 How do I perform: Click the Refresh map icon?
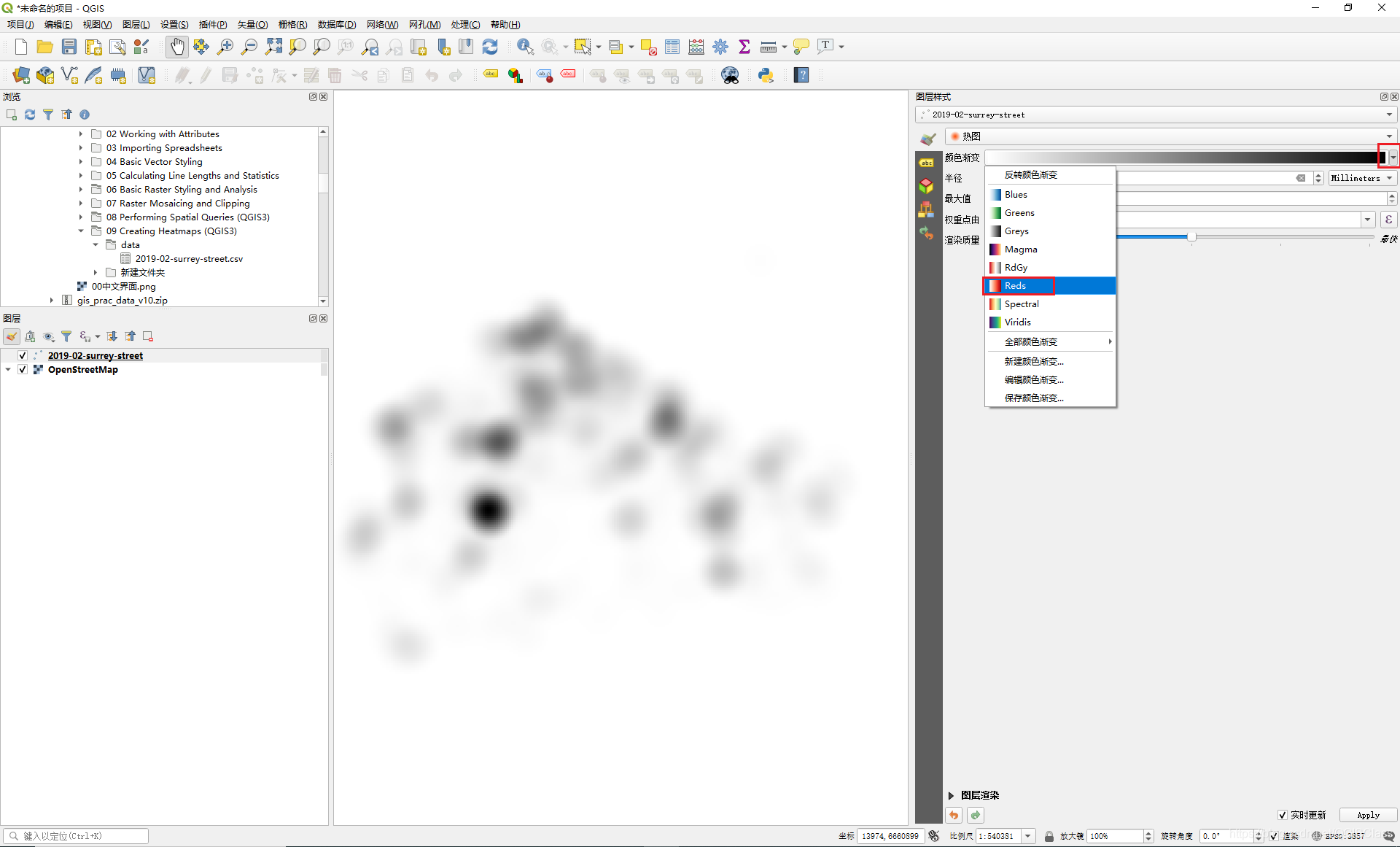490,47
